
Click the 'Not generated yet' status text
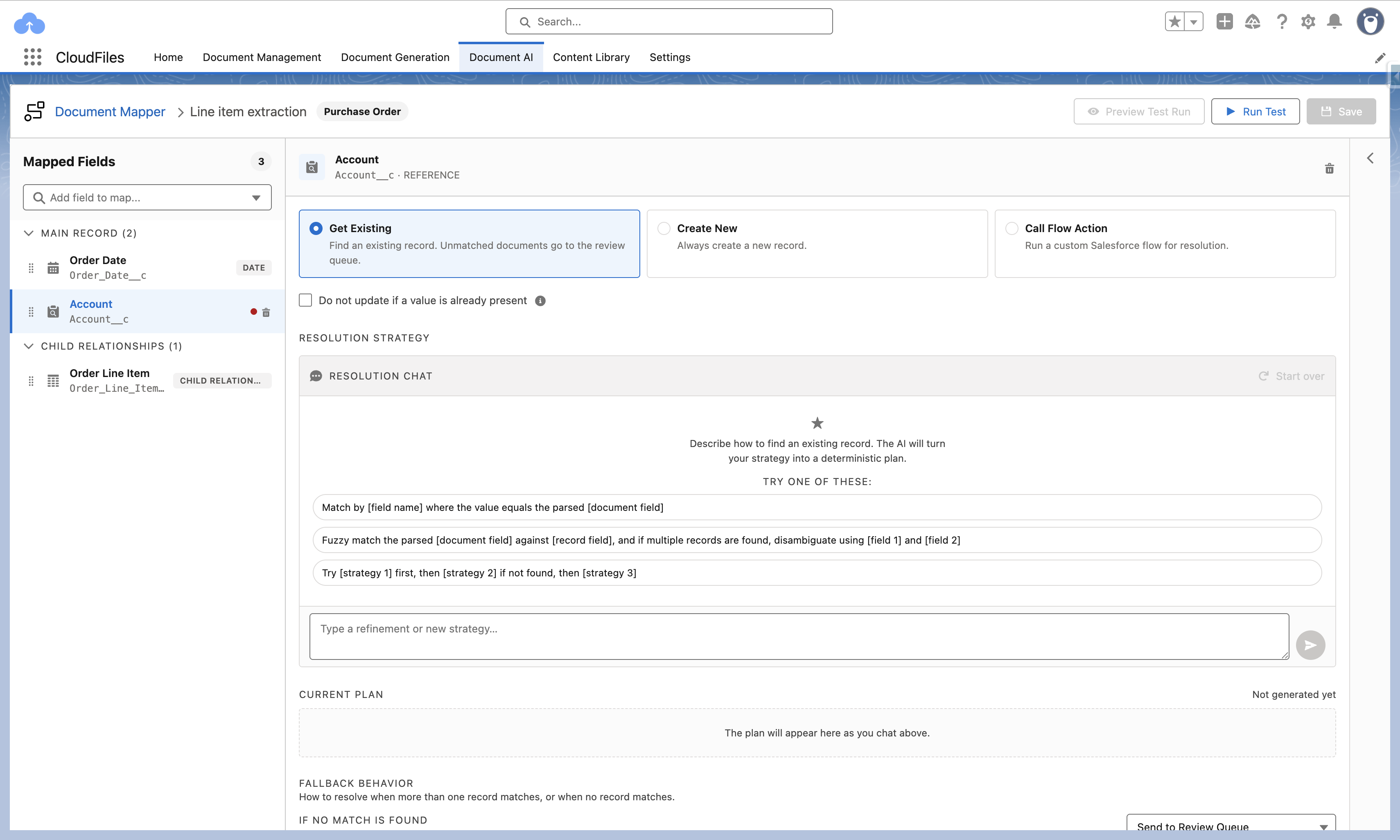coord(1294,695)
